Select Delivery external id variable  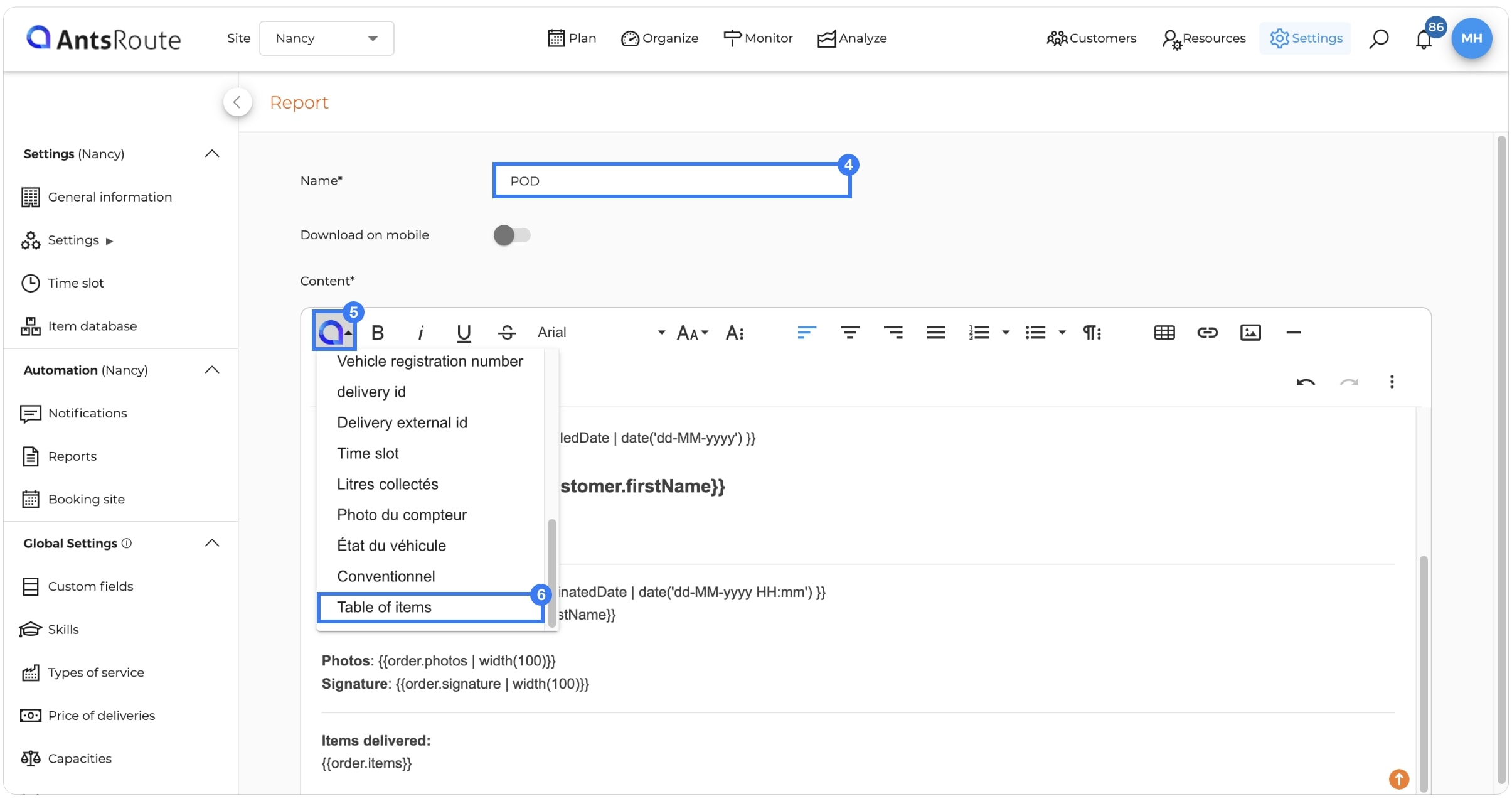(430, 423)
